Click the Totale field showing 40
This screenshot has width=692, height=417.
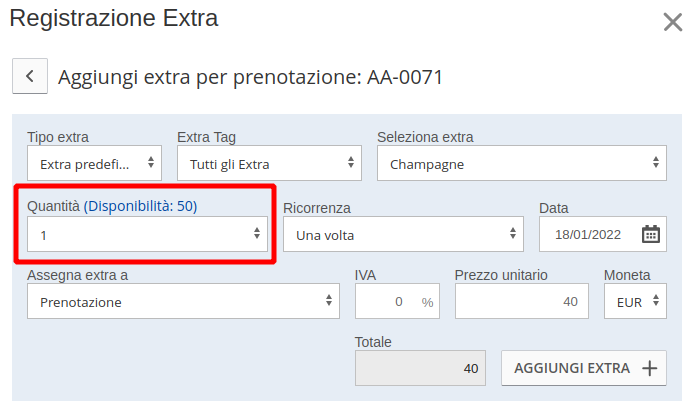pyautogui.click(x=420, y=368)
